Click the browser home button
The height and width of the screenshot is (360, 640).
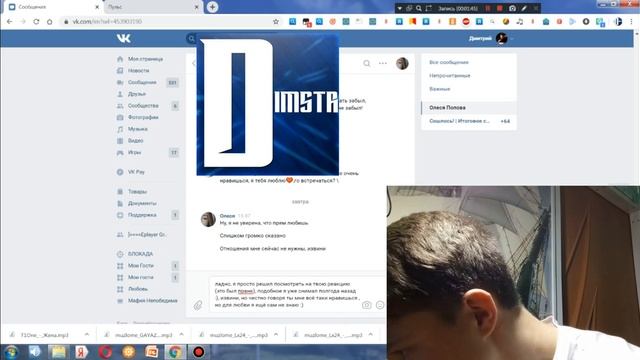click(49, 22)
